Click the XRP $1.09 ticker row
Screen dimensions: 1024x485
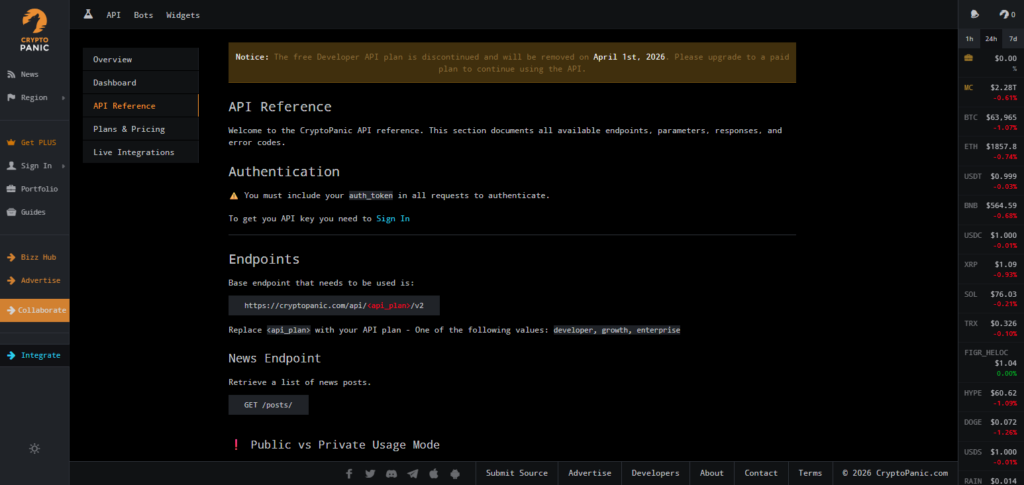[991, 270]
